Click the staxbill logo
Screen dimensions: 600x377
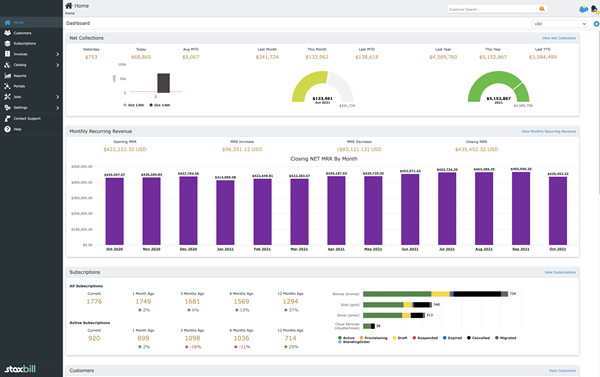[x=20, y=369]
